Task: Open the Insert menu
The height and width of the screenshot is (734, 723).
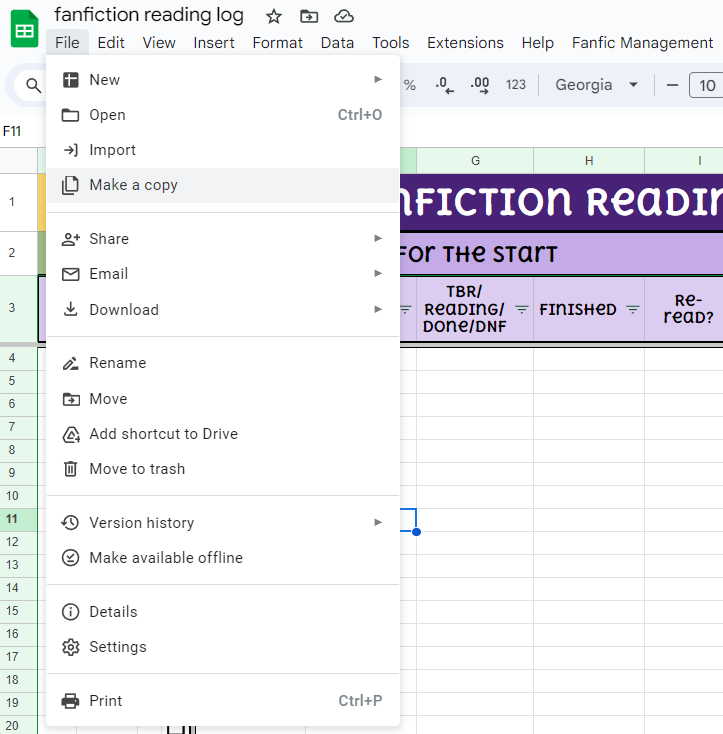Action: tap(214, 43)
